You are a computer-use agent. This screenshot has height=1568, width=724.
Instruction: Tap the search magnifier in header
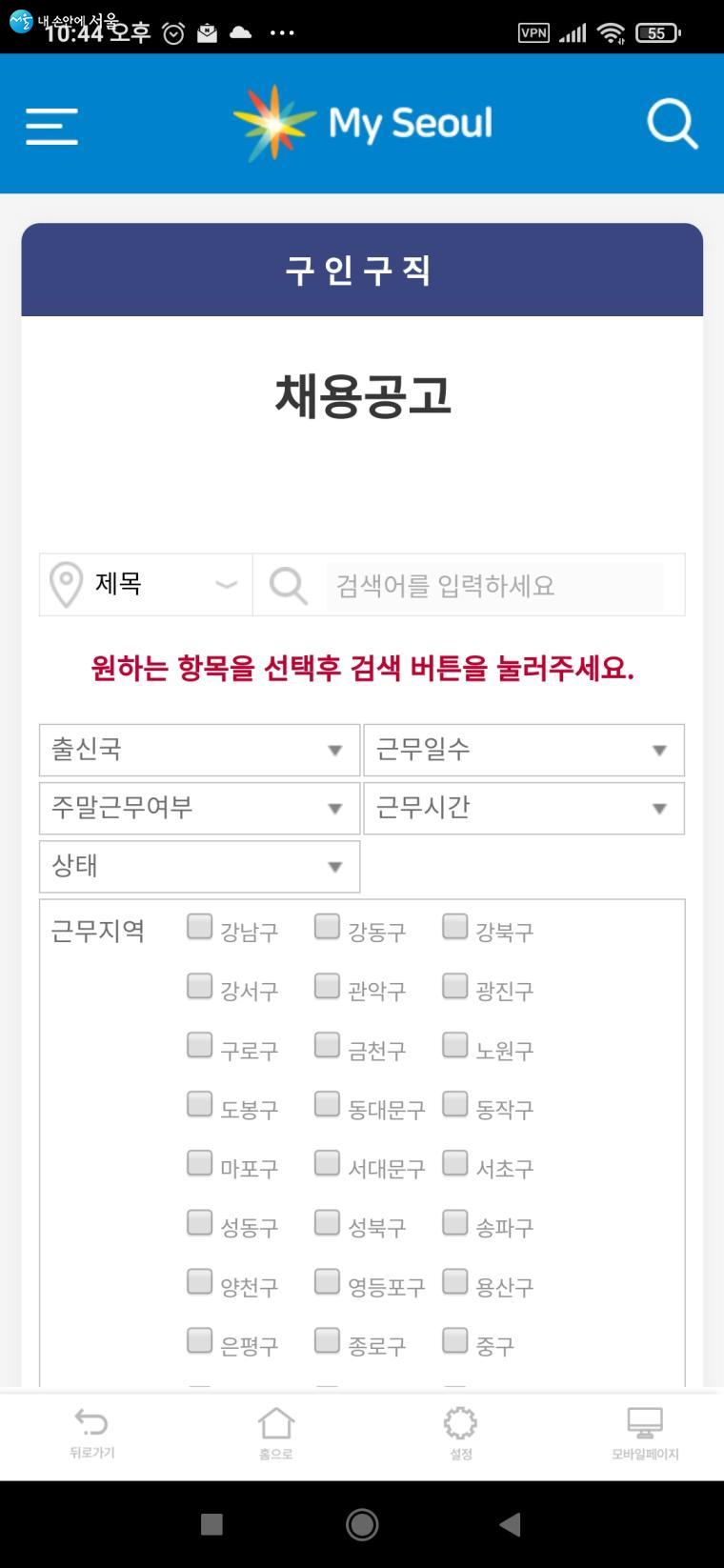672,125
